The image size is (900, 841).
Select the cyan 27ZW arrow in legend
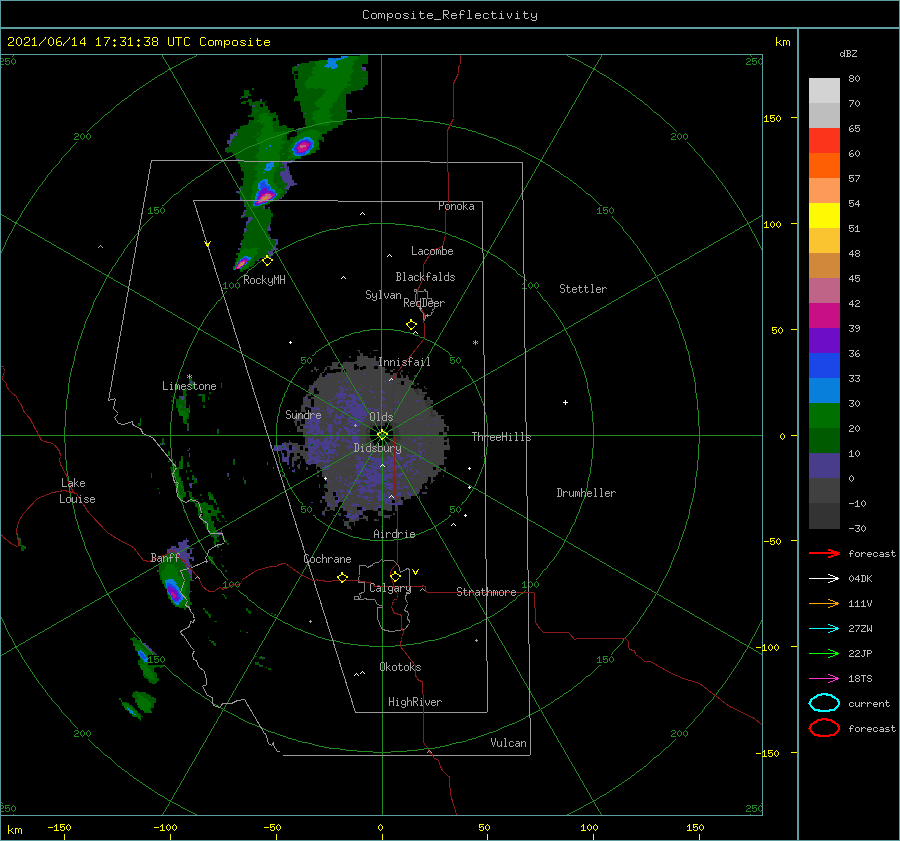[x=824, y=629]
